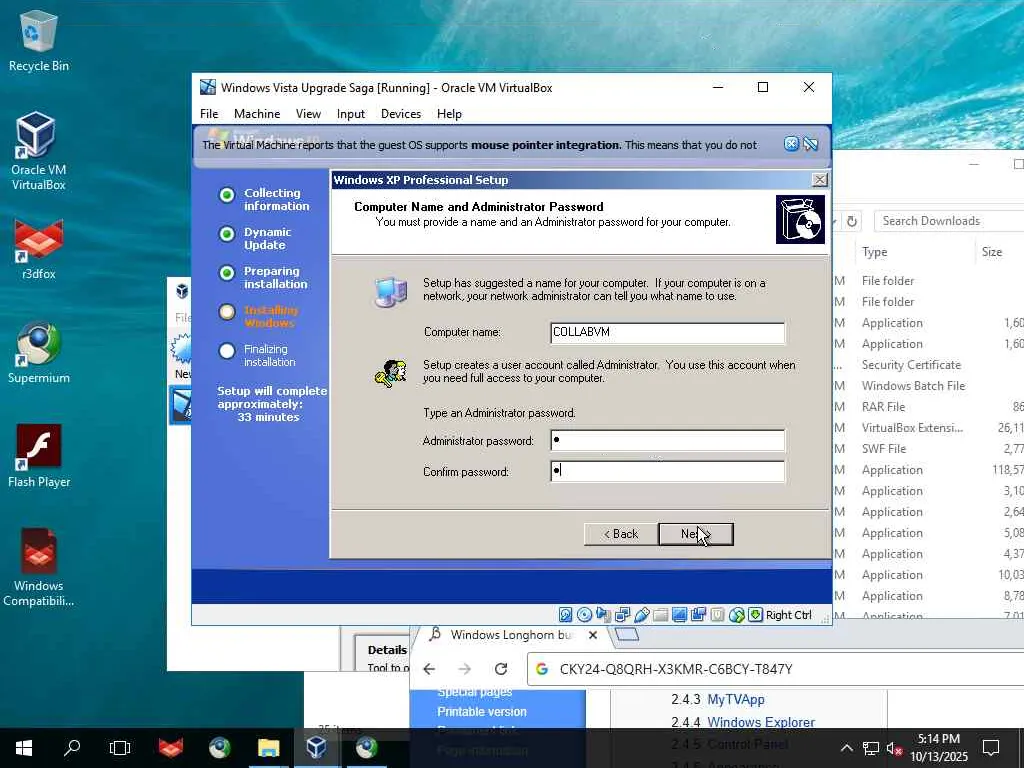Select the r3dfox desktop shortcut
Screen dimensions: 1024x768
pos(39,249)
